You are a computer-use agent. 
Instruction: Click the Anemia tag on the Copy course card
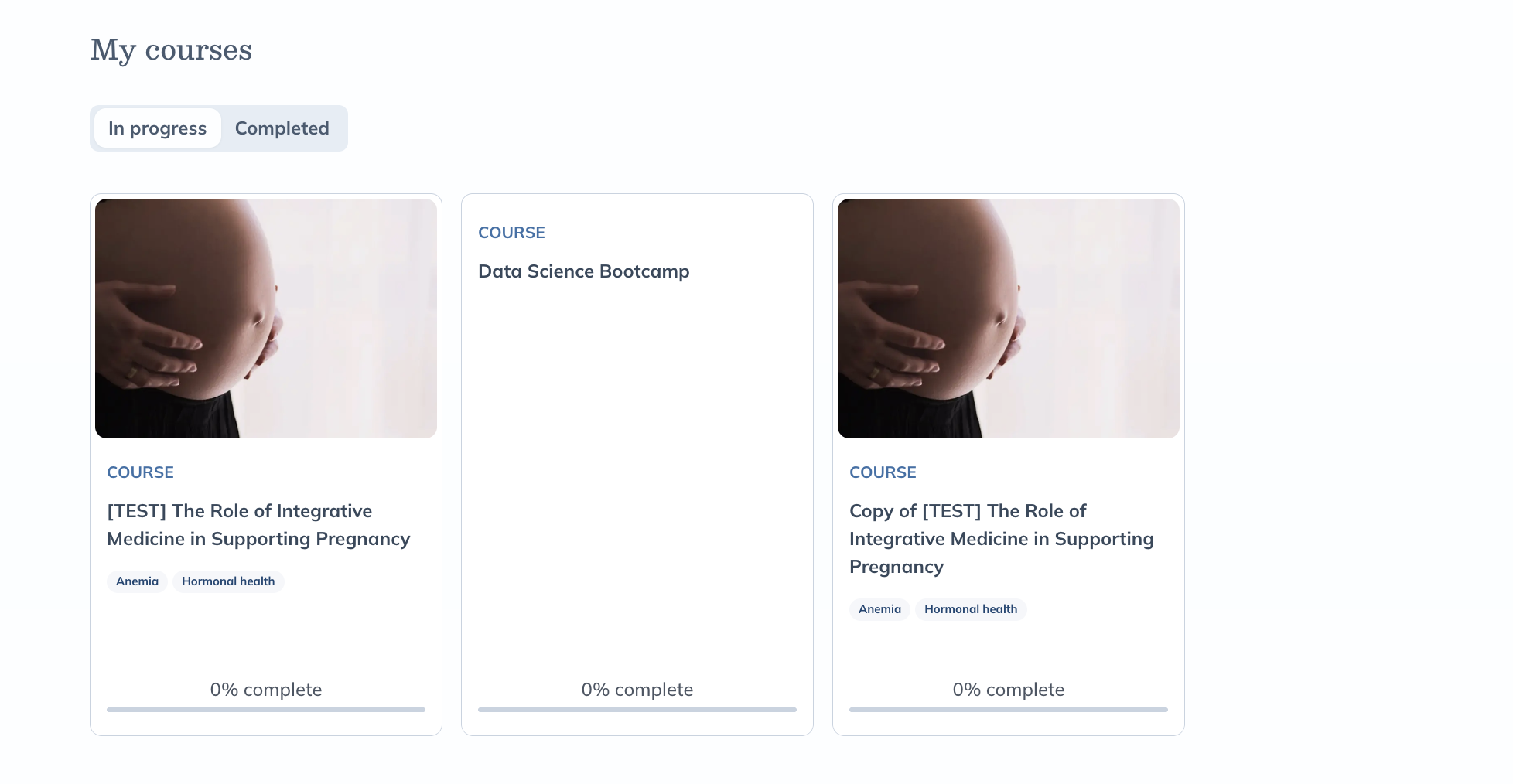coord(879,609)
